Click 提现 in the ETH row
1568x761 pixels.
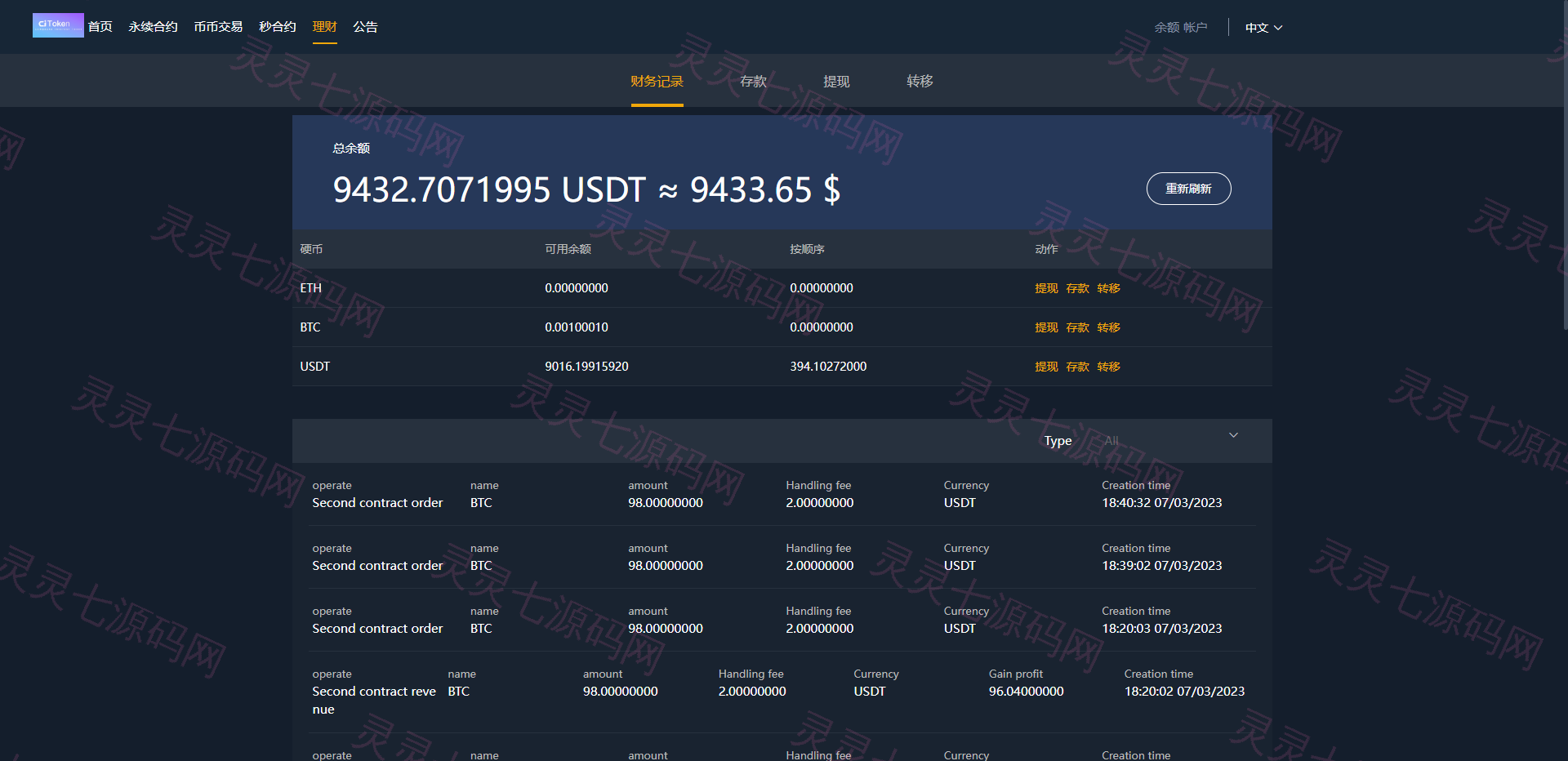1046,288
